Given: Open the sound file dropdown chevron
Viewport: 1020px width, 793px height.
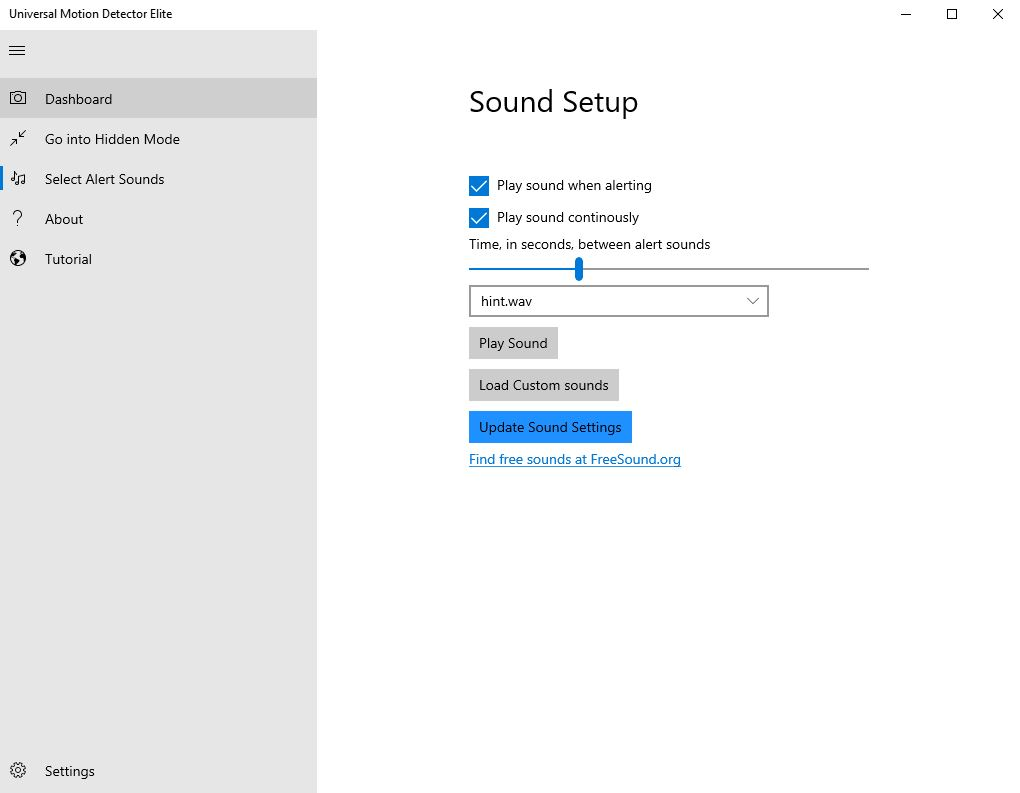Looking at the screenshot, I should coord(752,300).
